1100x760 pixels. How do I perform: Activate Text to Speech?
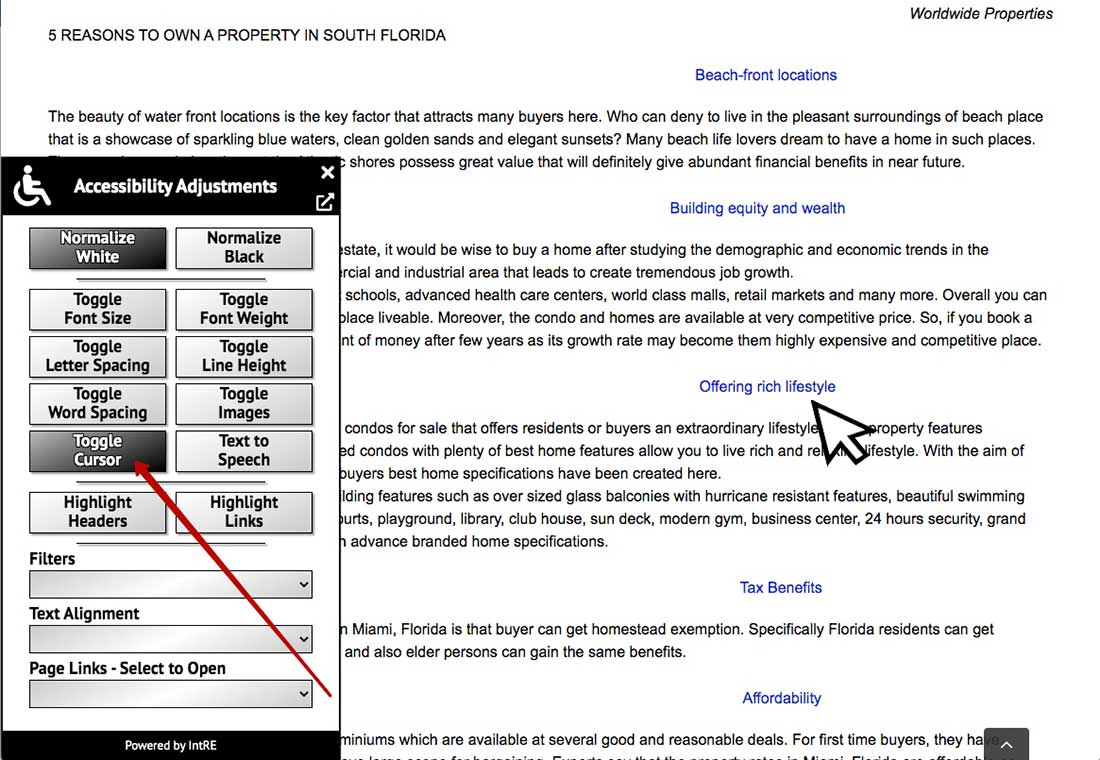click(x=243, y=451)
